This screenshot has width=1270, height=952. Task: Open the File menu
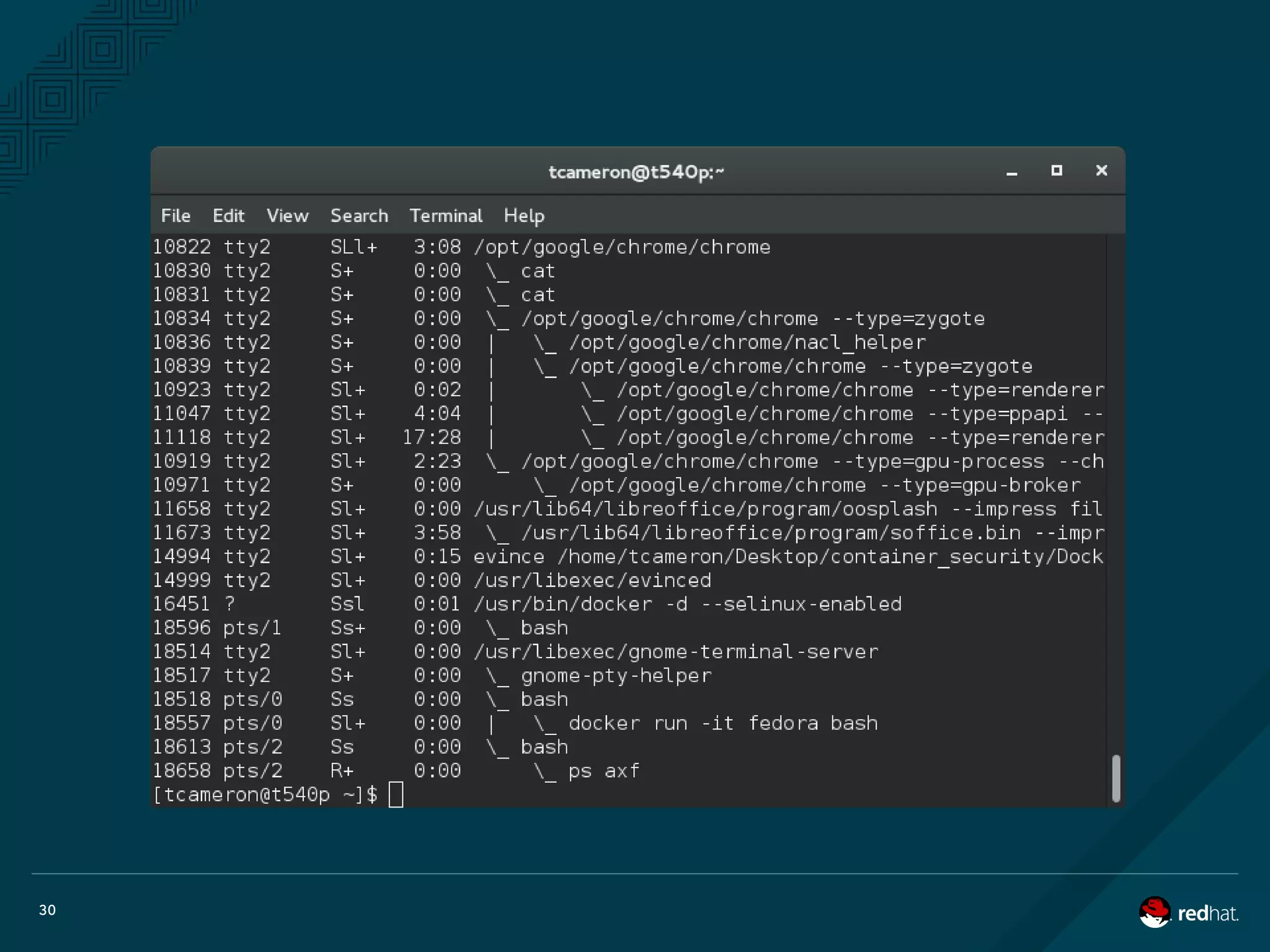click(x=175, y=216)
